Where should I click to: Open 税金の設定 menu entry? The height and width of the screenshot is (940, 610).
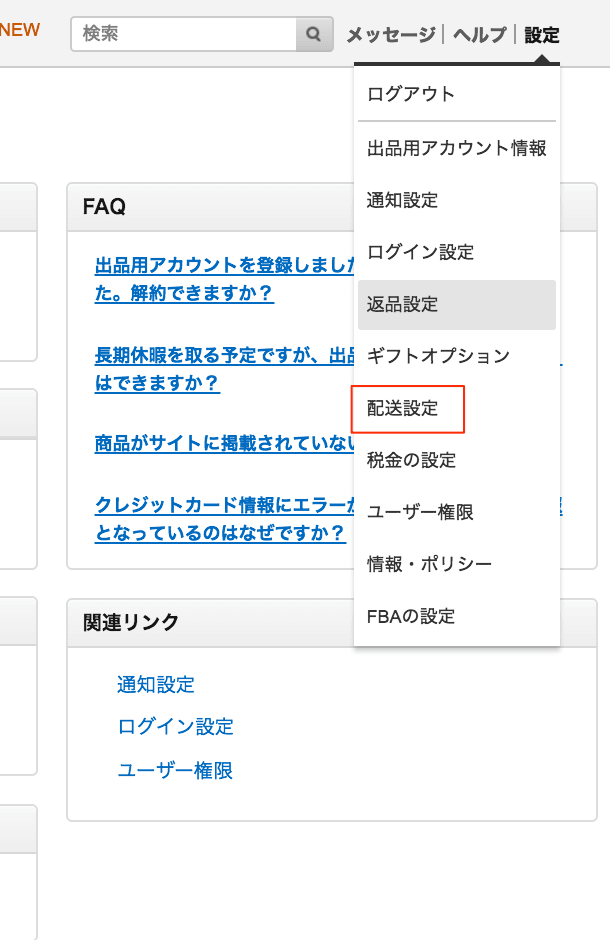(x=412, y=460)
